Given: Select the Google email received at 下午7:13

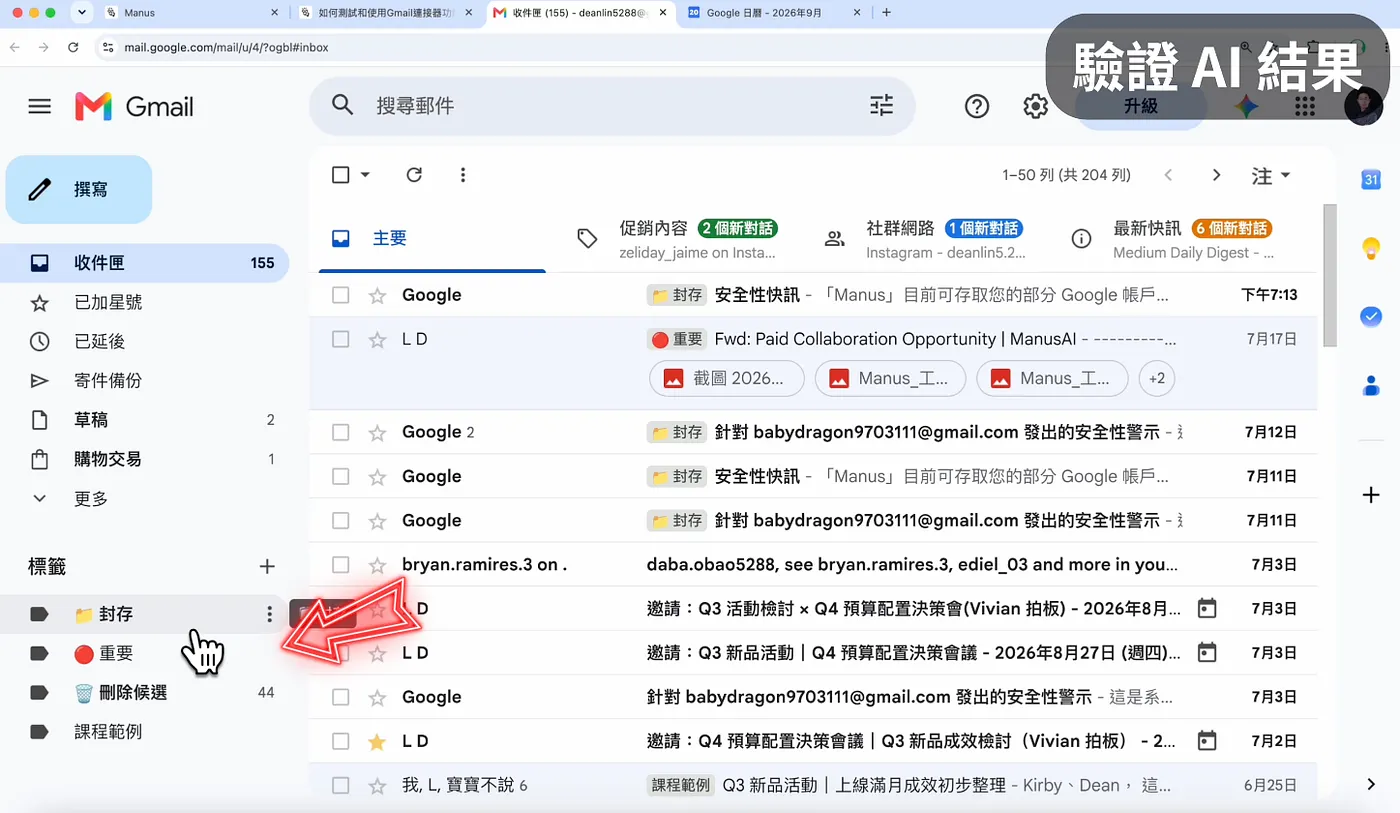Looking at the screenshot, I should click(x=340, y=295).
